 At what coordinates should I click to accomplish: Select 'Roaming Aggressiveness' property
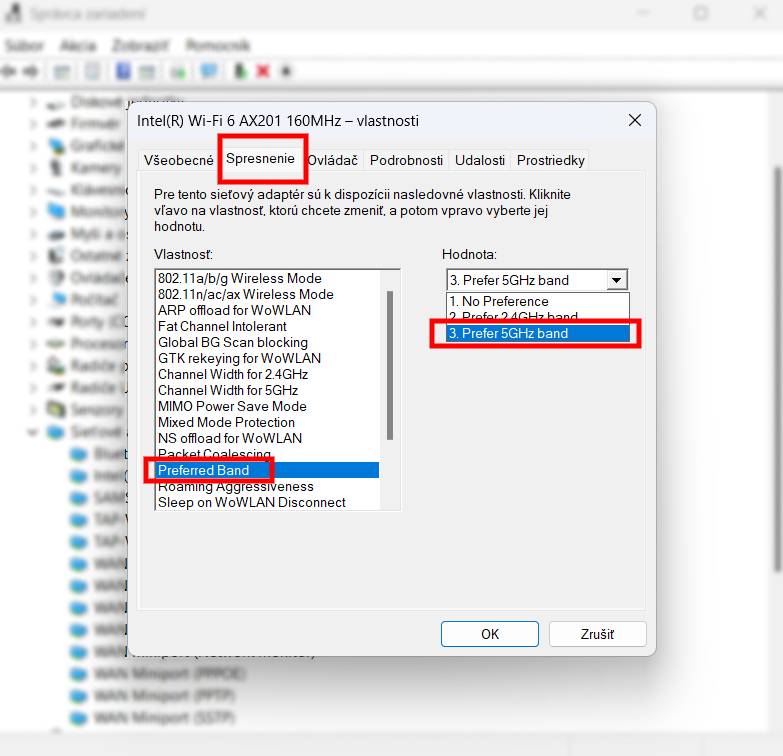coord(268,486)
